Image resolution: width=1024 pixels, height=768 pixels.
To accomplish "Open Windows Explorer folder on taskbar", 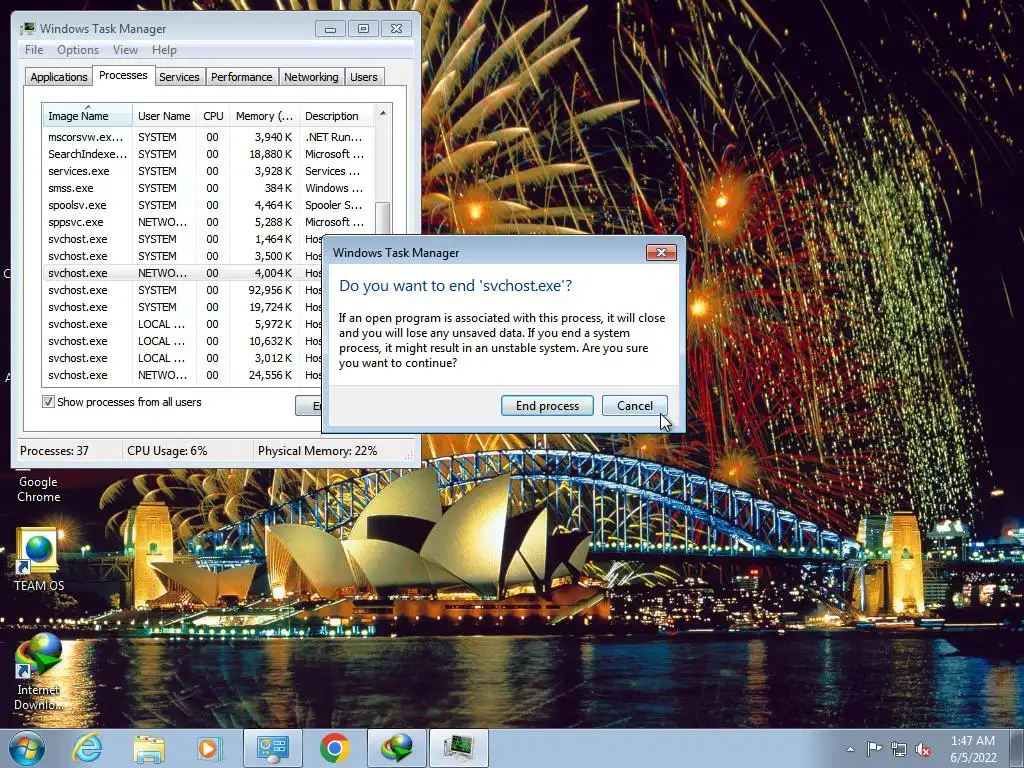I will coord(149,748).
